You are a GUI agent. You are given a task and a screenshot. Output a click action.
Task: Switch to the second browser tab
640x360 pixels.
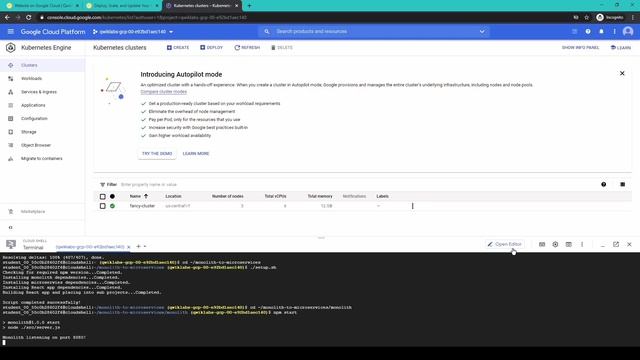[x=122, y=6]
